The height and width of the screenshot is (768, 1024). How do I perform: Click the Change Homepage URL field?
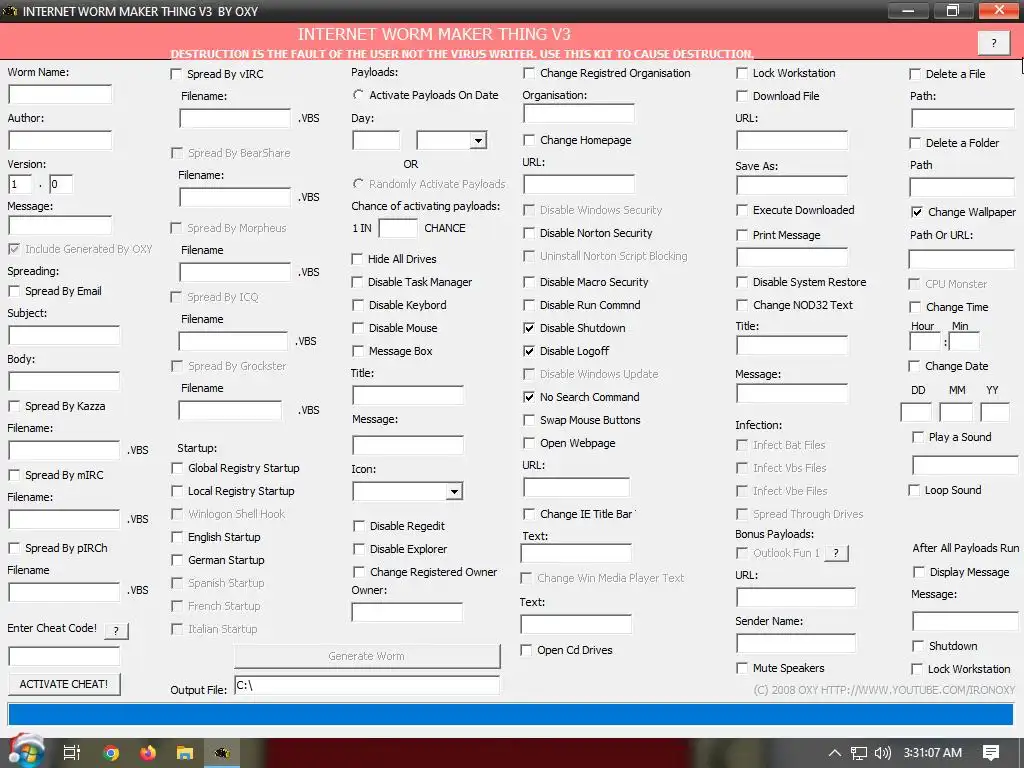(x=579, y=184)
